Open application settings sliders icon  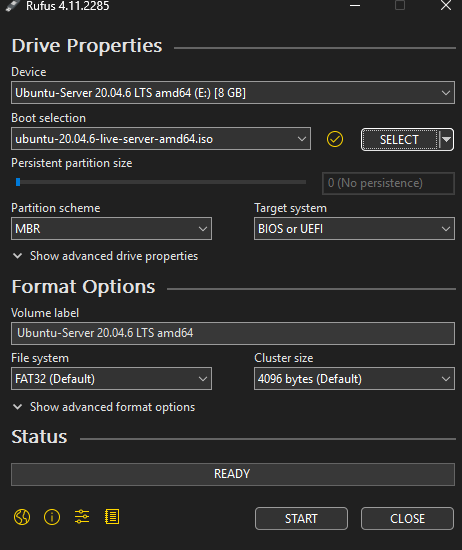pyautogui.click(x=82, y=517)
